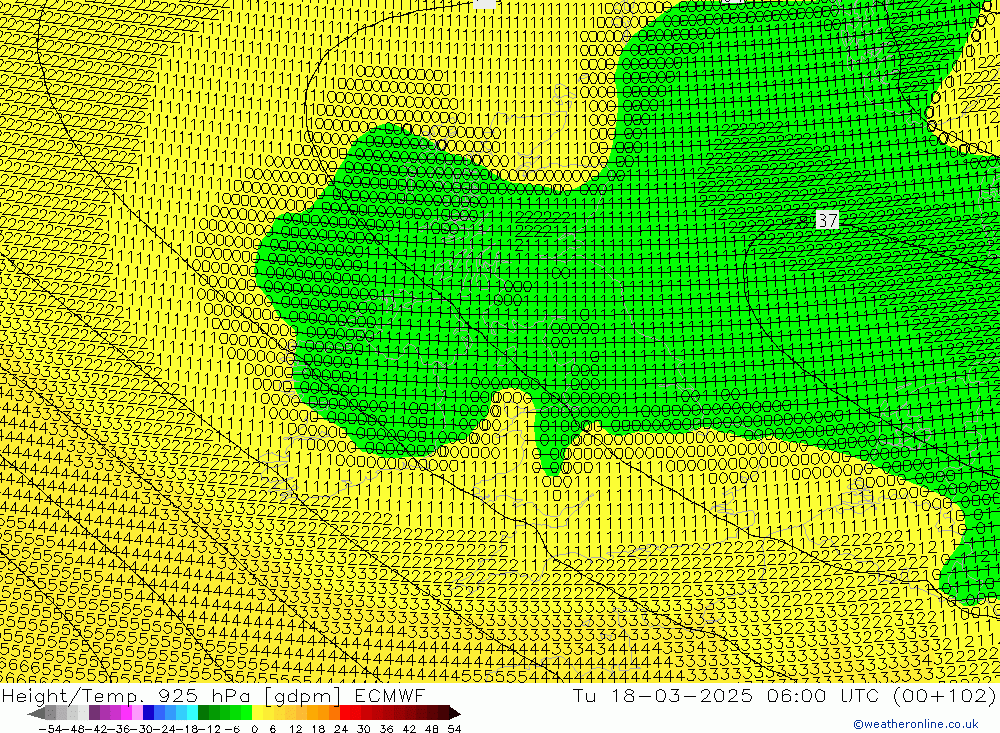The image size is (1000, 733).
Task: Click the legend value 12
Action: [296, 729]
